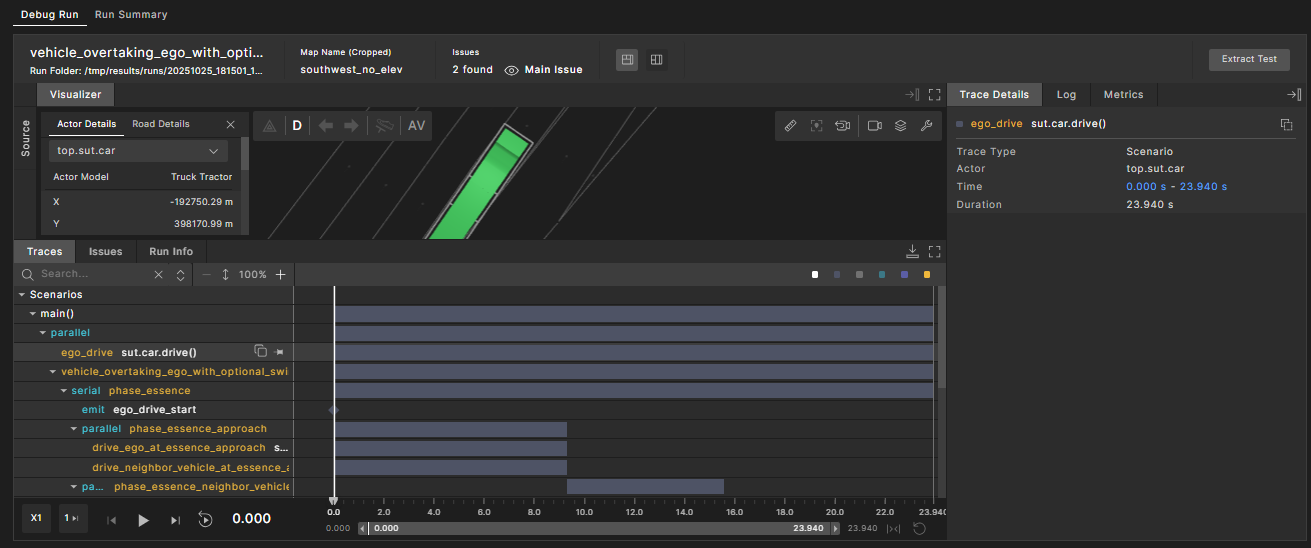This screenshot has height=548, width=1311.
Task: Switch to the split-panel layout toggle
Action: (x=656, y=60)
